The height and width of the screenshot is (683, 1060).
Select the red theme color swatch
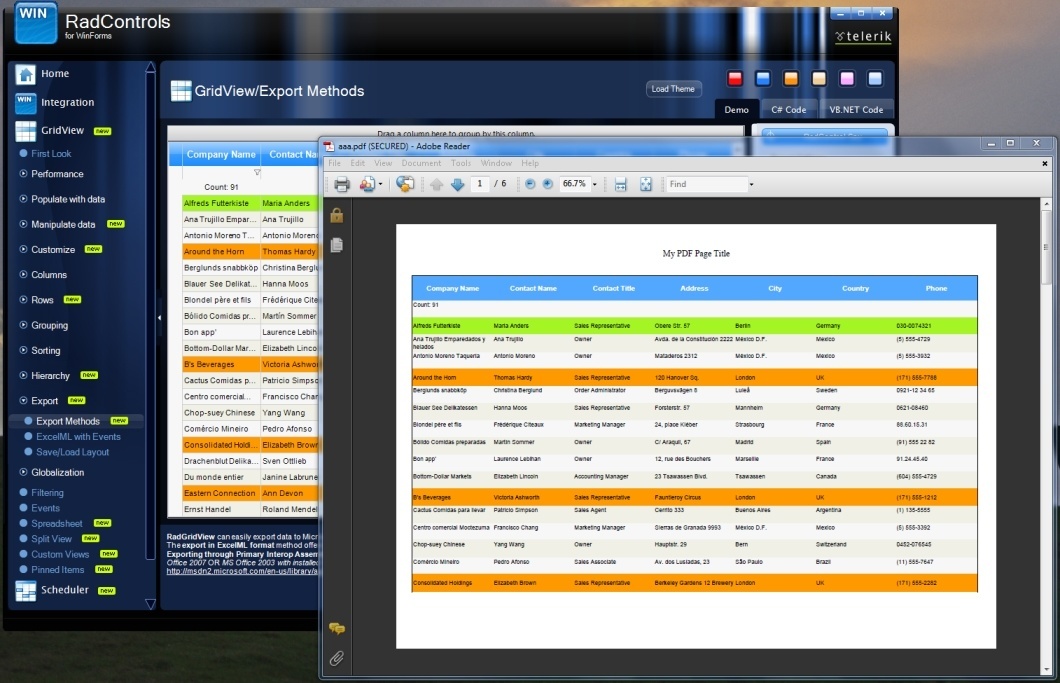point(733,76)
